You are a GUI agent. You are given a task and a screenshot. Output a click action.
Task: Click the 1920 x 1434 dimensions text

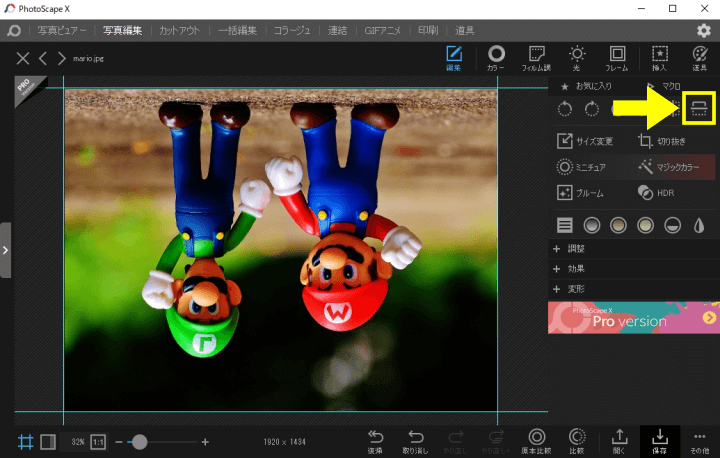pos(285,442)
